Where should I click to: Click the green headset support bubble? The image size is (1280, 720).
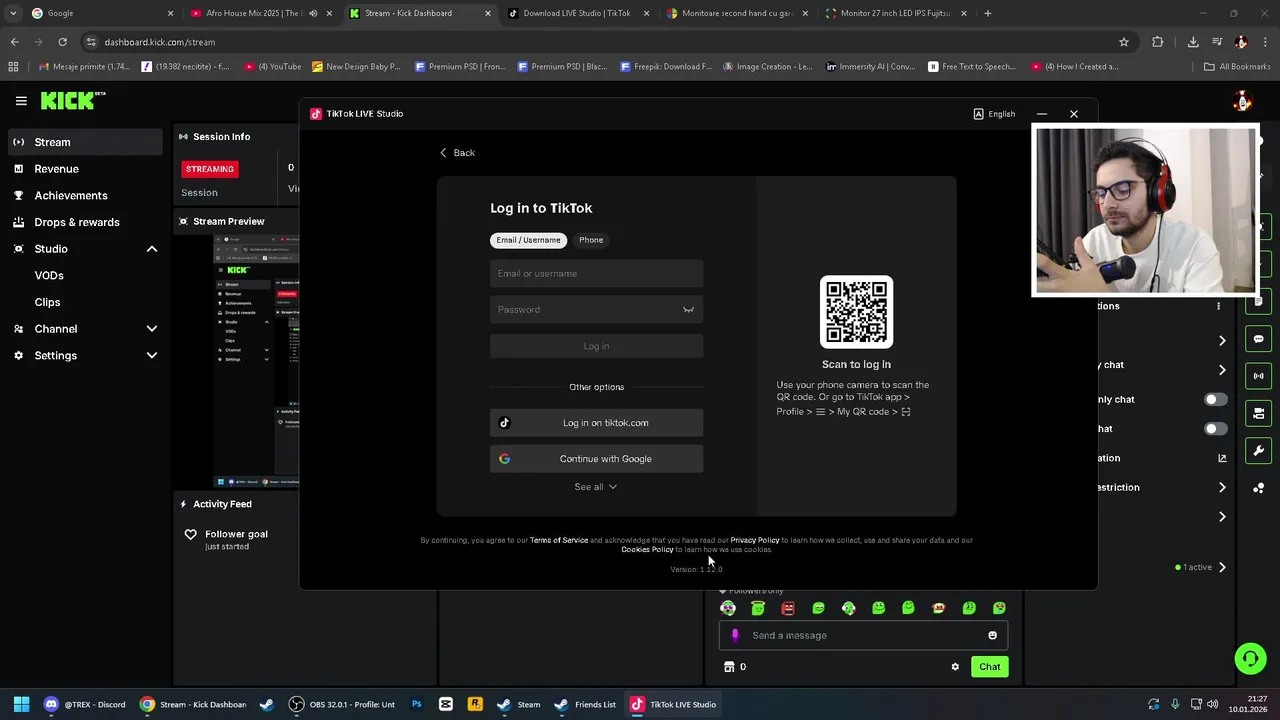click(x=1250, y=658)
